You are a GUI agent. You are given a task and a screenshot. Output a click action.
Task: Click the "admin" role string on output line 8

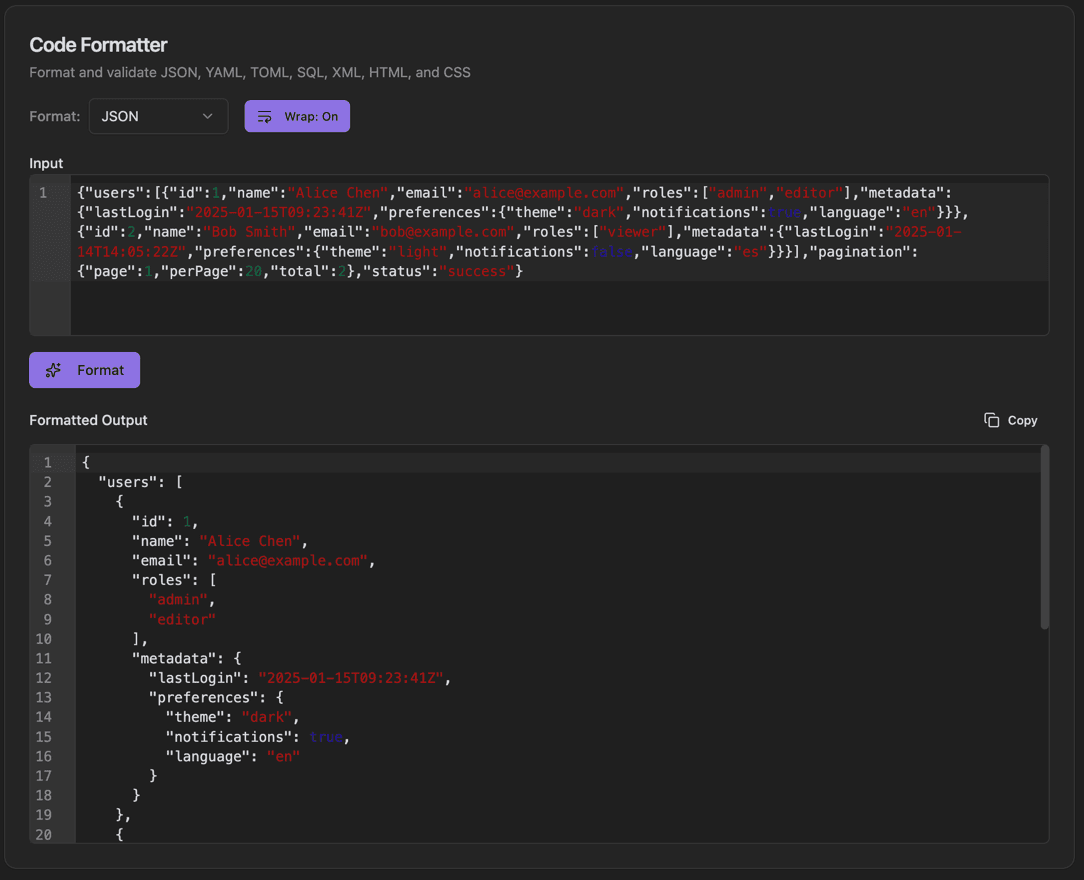(x=180, y=599)
